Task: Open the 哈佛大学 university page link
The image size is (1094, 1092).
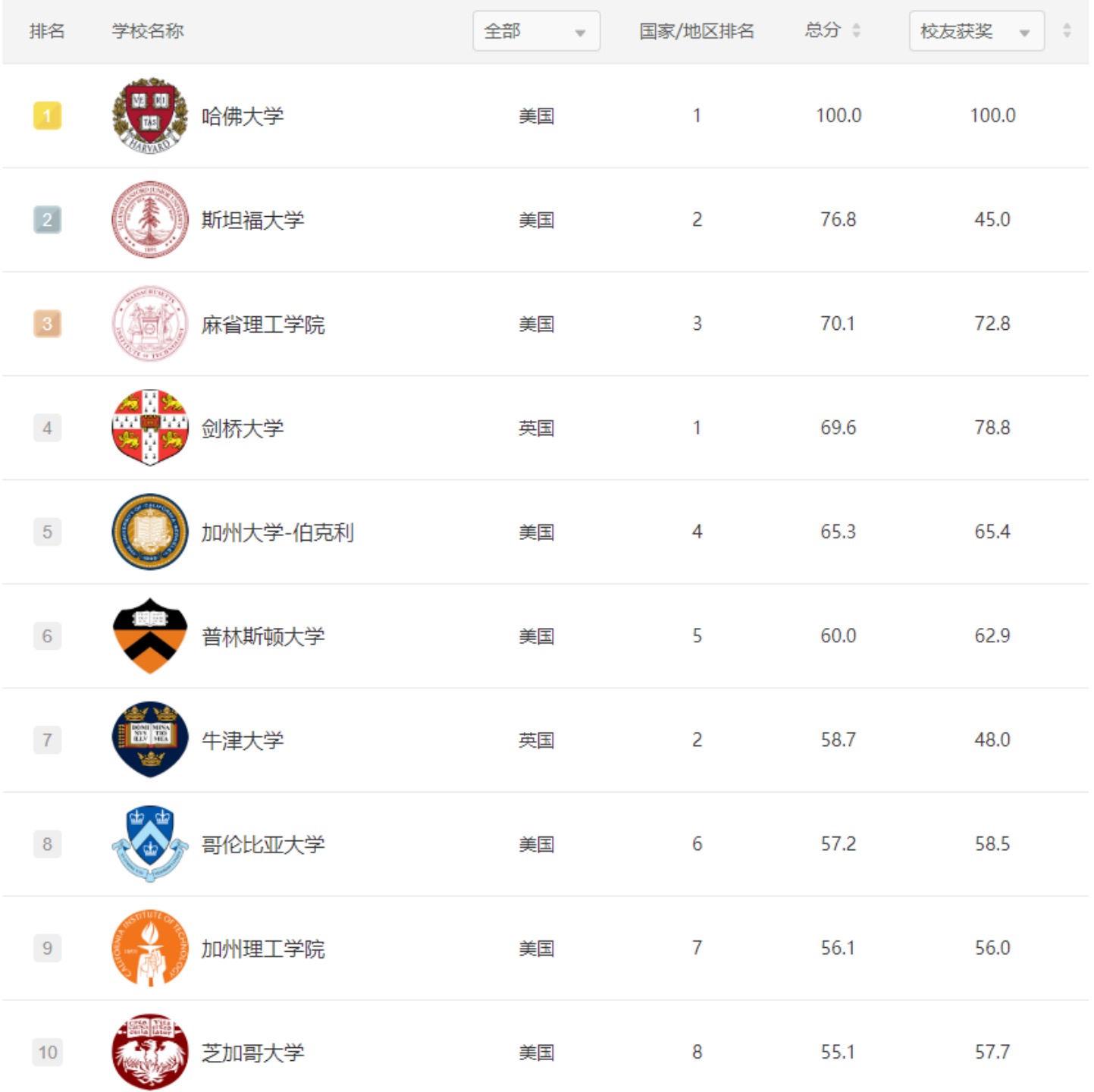Action: click(x=243, y=115)
